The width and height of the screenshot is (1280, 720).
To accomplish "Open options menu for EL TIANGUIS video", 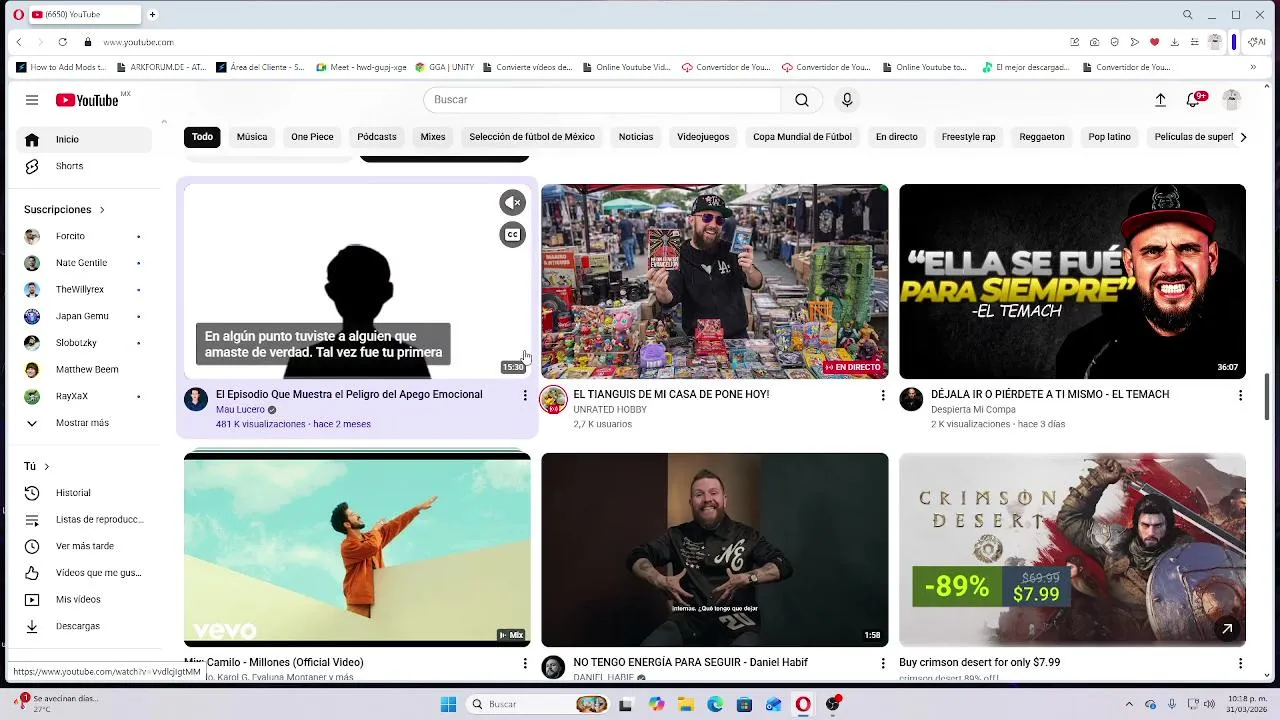I will (x=882, y=396).
